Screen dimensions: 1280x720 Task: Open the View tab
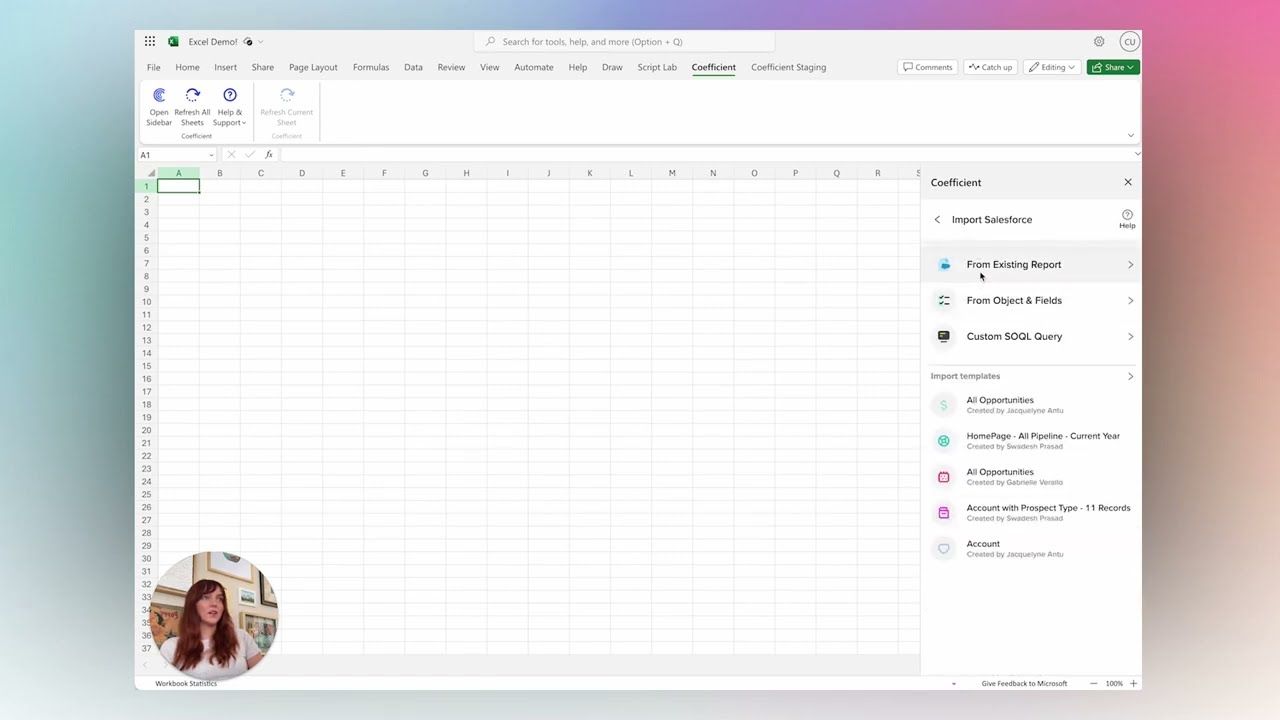(489, 67)
